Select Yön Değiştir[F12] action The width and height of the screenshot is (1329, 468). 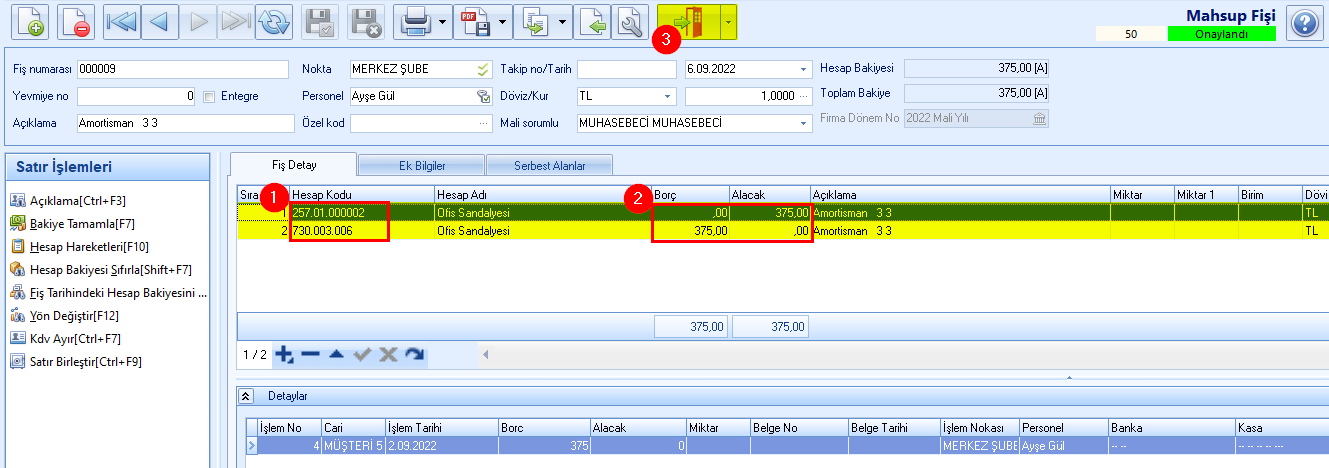tap(76, 316)
